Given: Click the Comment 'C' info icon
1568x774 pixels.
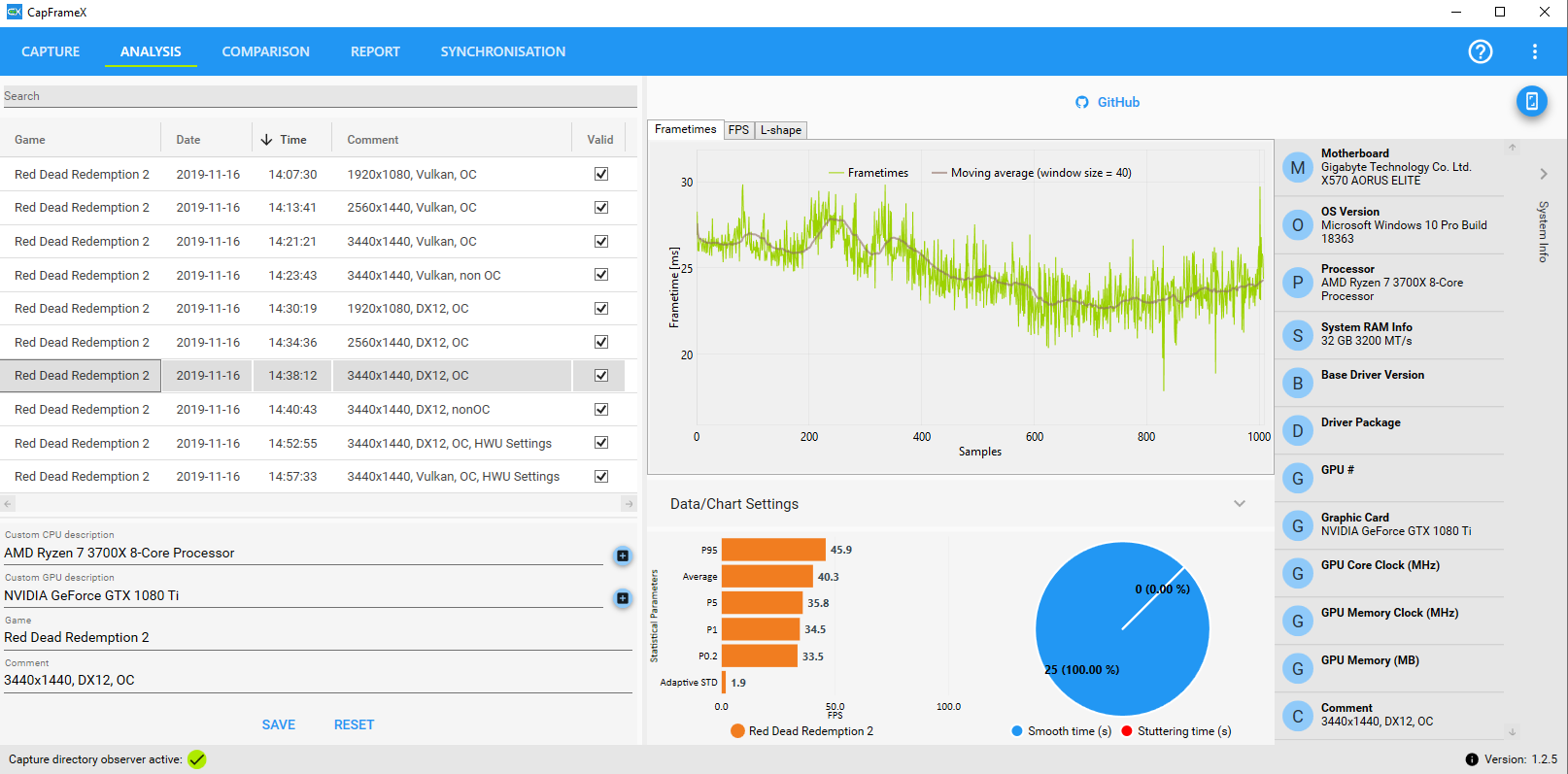Looking at the screenshot, I should (1297, 716).
